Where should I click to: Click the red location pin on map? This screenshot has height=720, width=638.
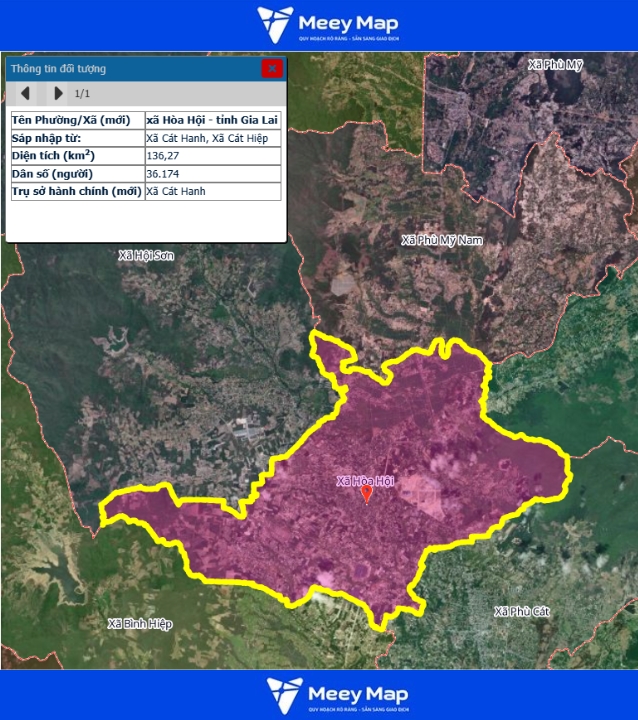tap(366, 493)
